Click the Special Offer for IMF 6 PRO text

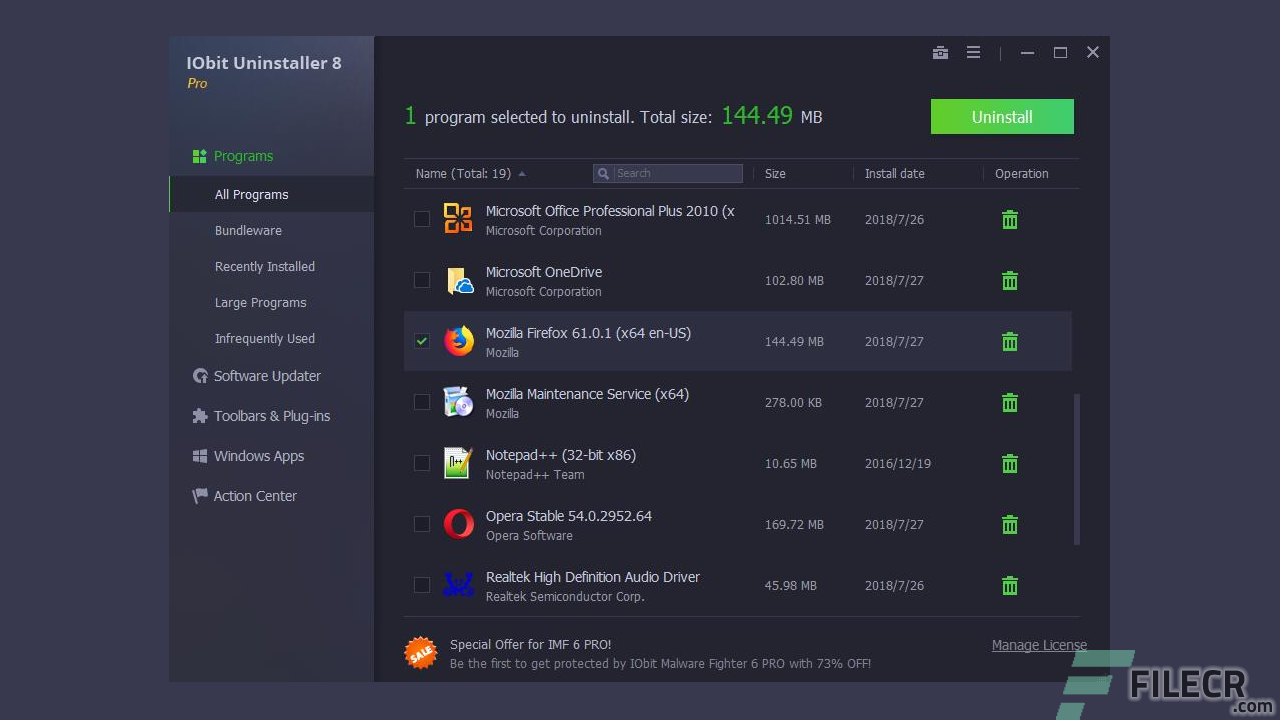tap(530, 645)
